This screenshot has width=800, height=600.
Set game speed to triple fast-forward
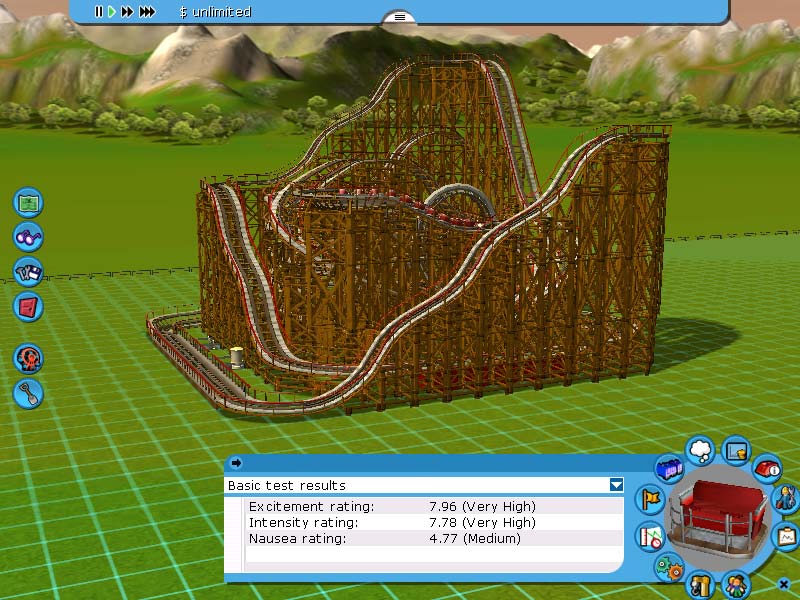[x=147, y=12]
